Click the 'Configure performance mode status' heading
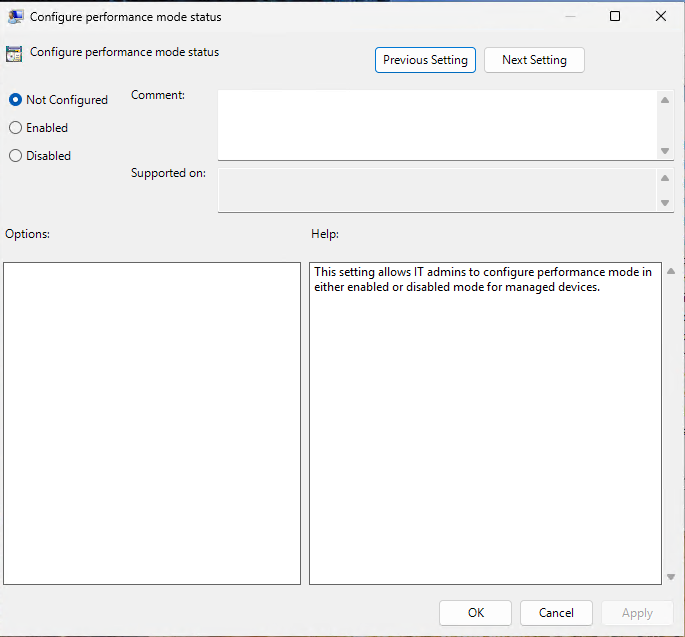 tap(125, 52)
